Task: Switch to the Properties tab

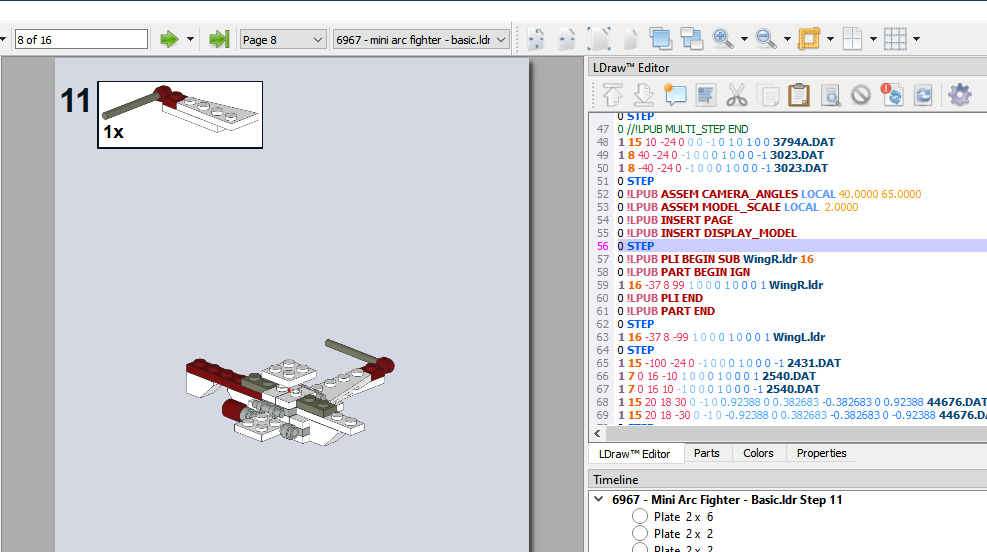Action: 821,453
